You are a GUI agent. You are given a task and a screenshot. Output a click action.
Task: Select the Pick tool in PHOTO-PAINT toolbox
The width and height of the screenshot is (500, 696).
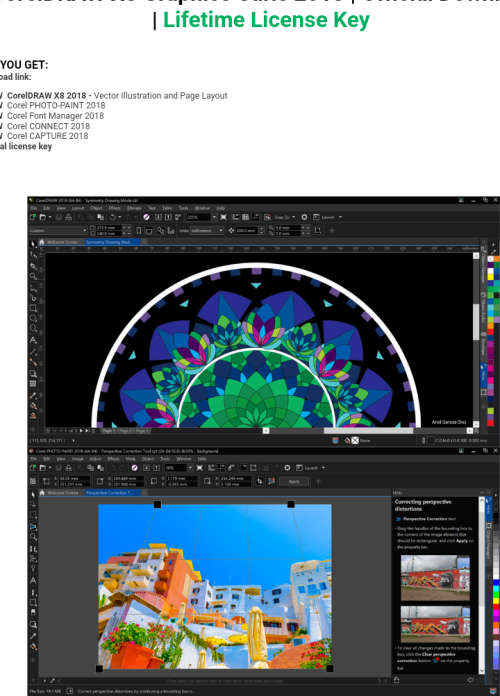point(33,494)
